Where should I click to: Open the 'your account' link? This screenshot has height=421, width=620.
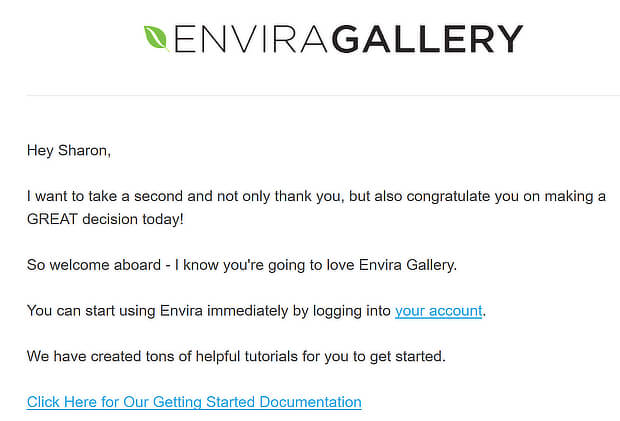click(439, 311)
